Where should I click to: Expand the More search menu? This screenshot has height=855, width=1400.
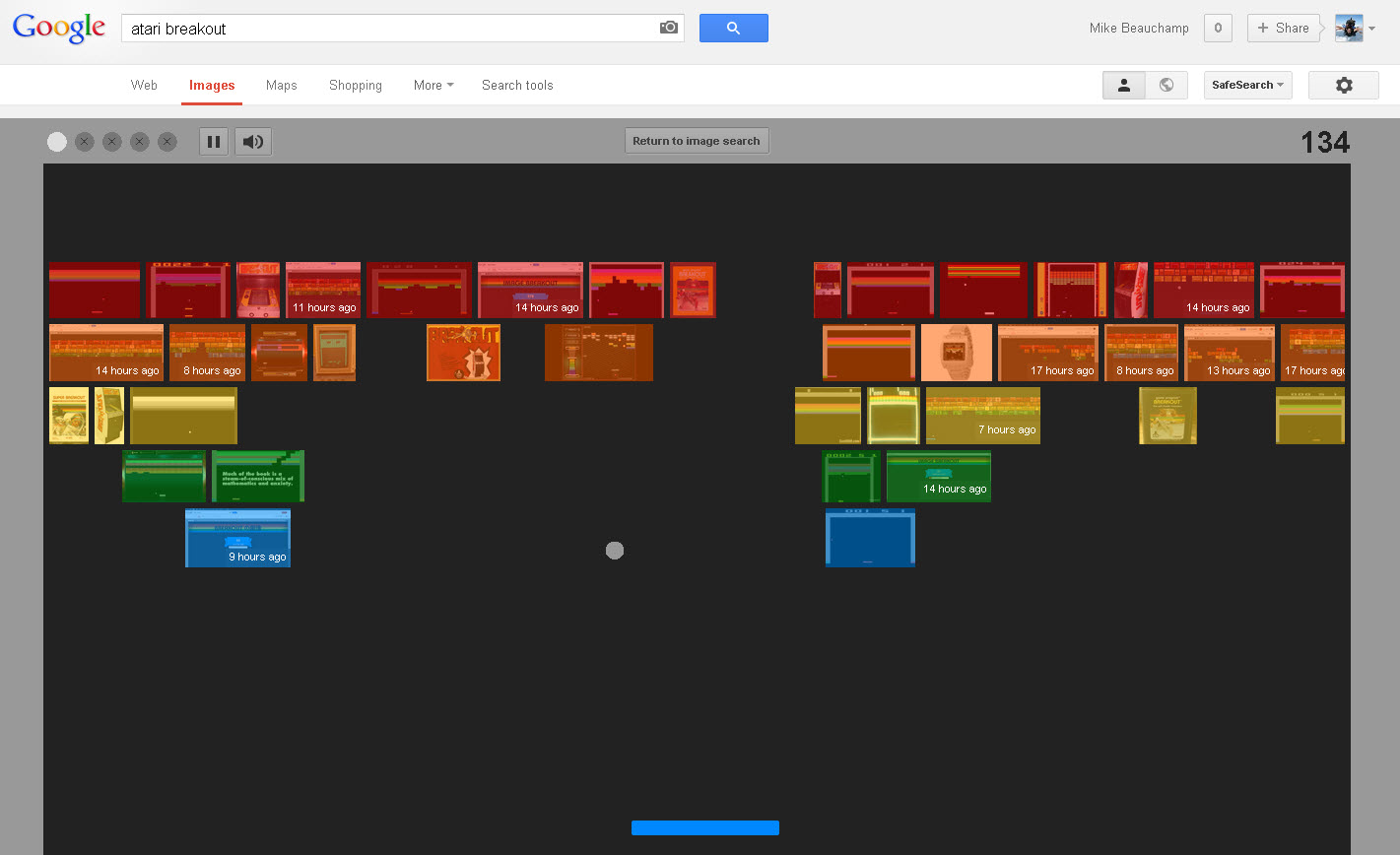point(433,86)
